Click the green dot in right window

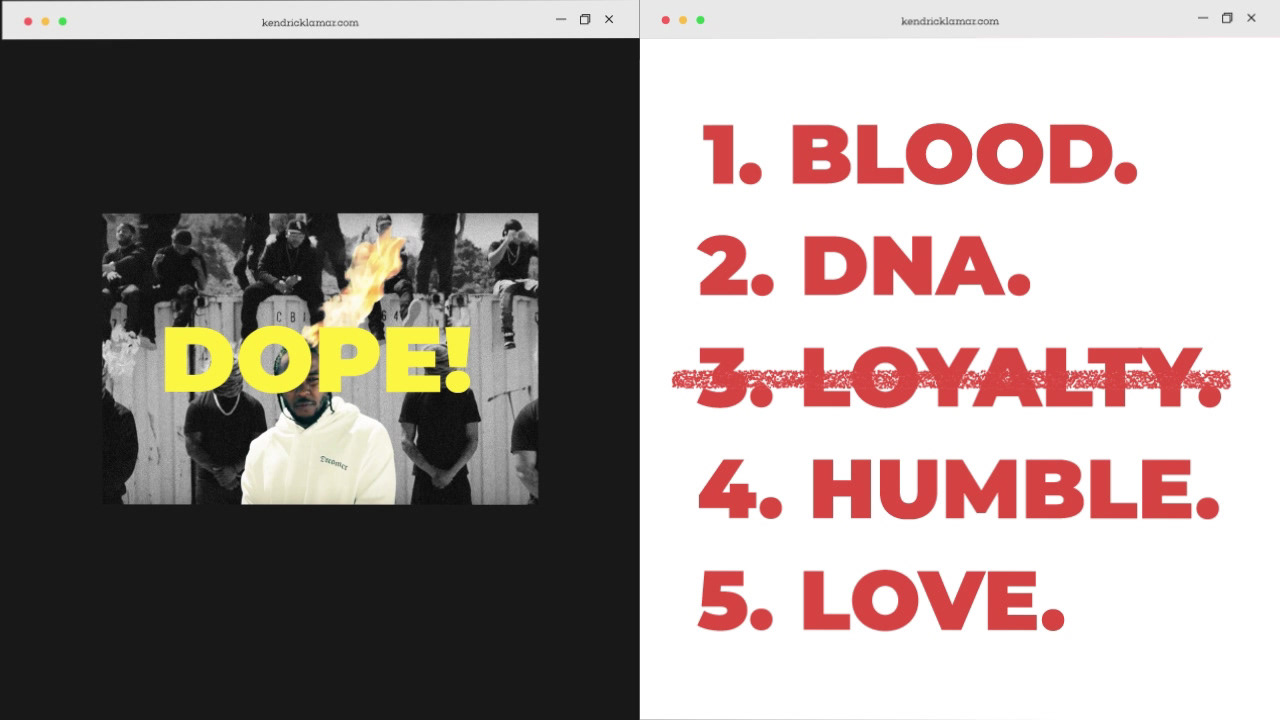[x=700, y=20]
